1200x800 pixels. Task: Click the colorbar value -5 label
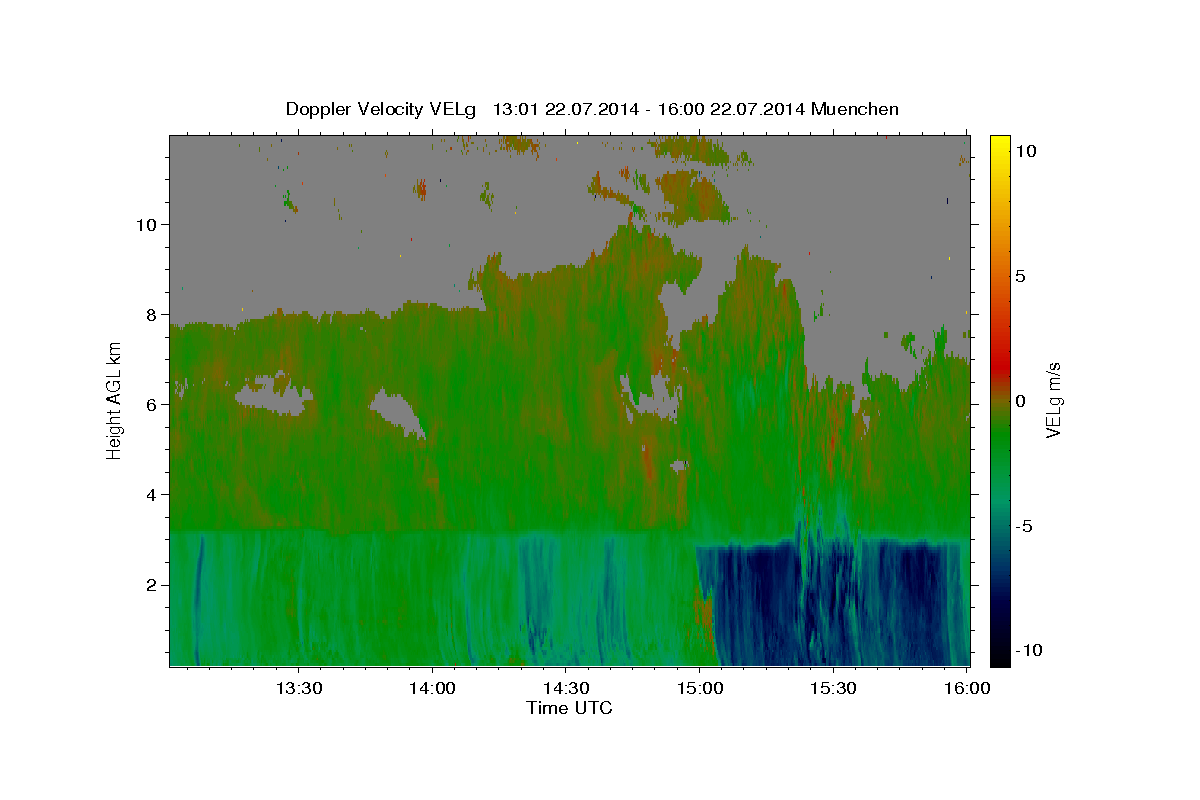pyautogui.click(x=1025, y=526)
